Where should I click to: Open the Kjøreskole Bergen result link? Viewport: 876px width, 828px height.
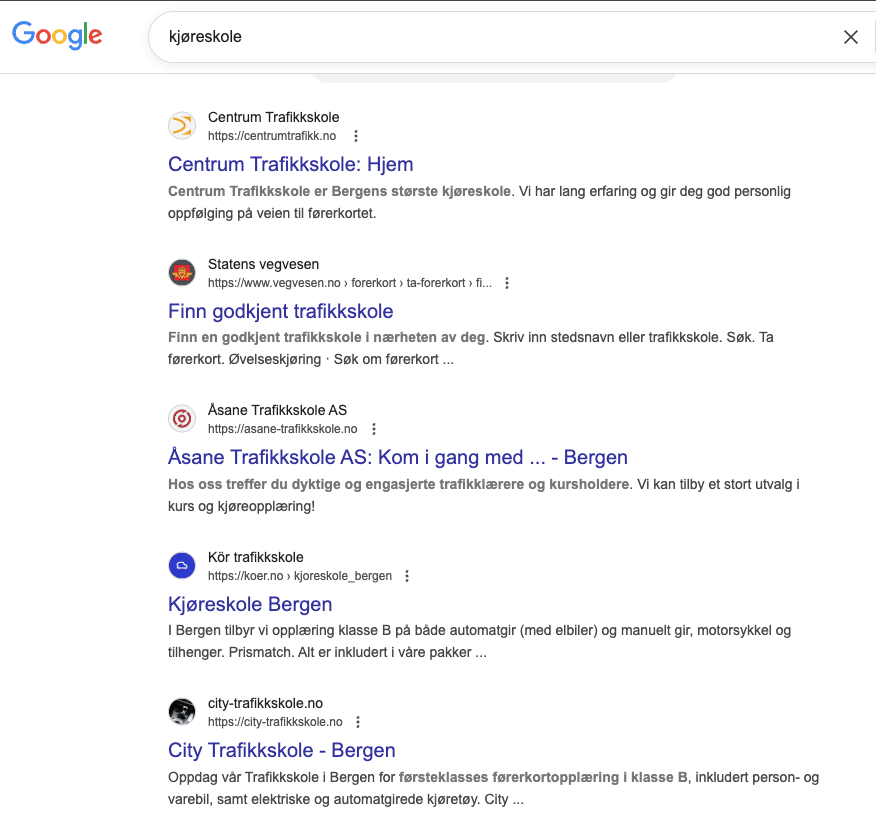point(250,604)
